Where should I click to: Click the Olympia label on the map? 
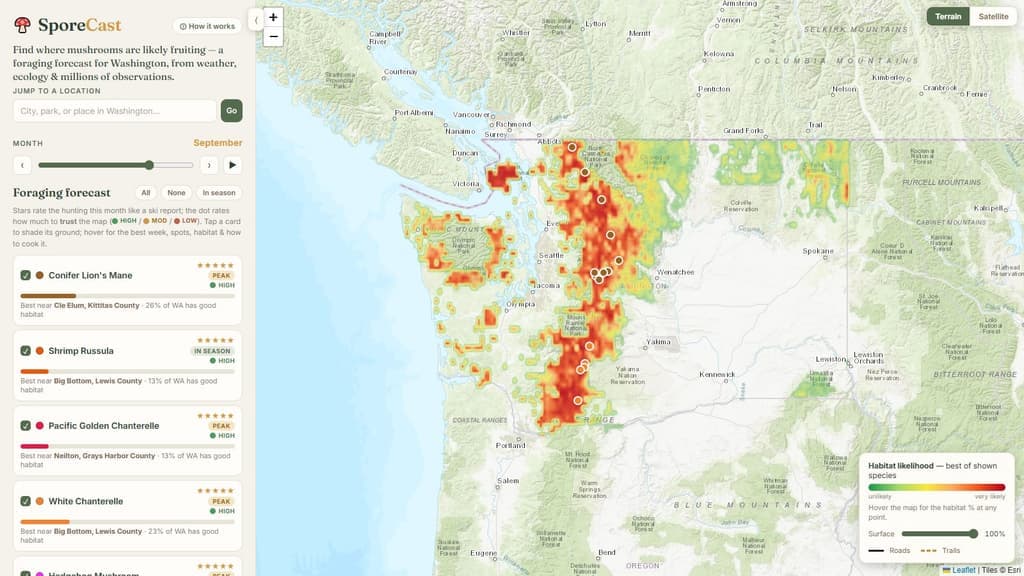(x=520, y=304)
